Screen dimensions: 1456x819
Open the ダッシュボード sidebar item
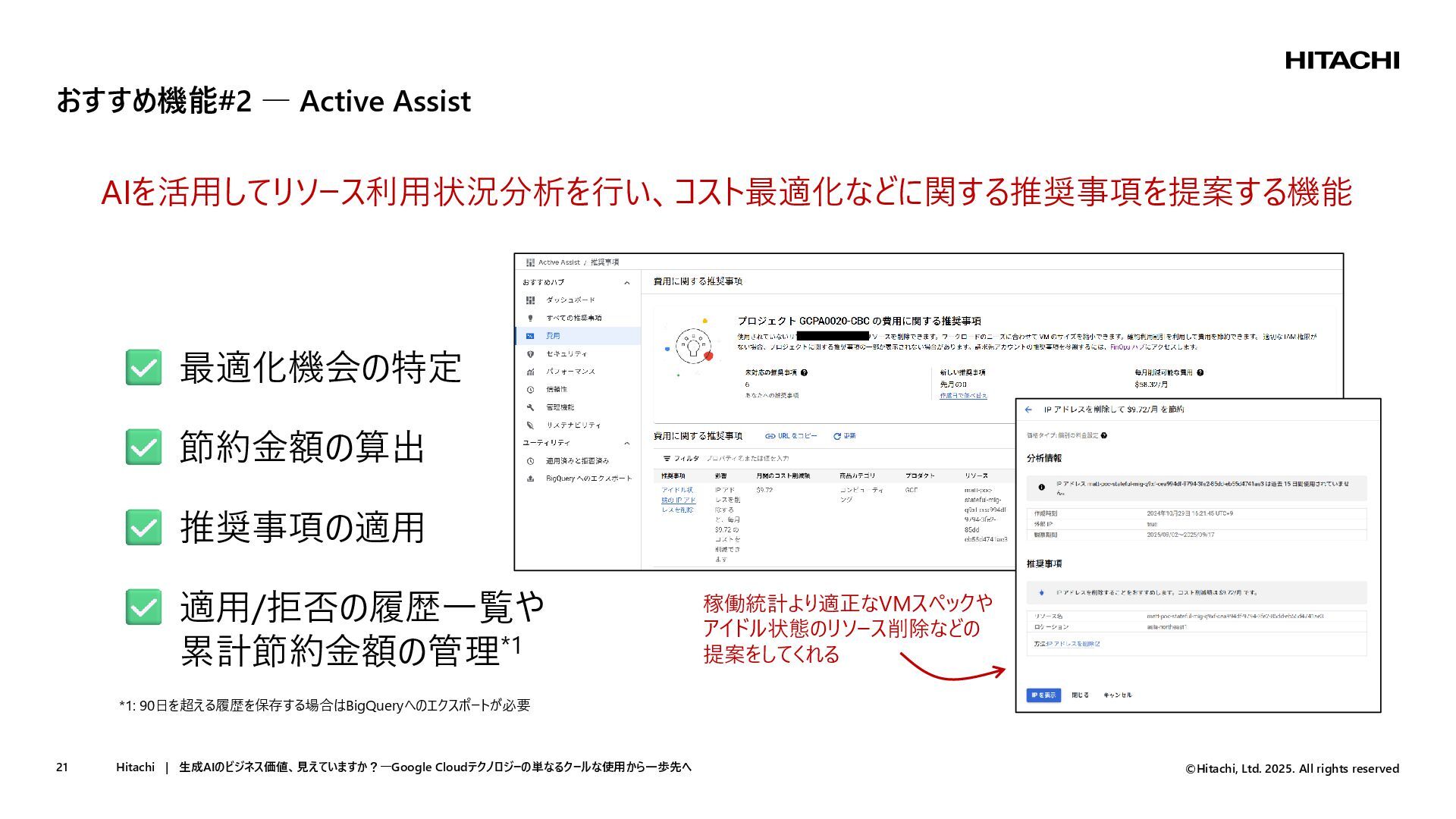point(570,300)
